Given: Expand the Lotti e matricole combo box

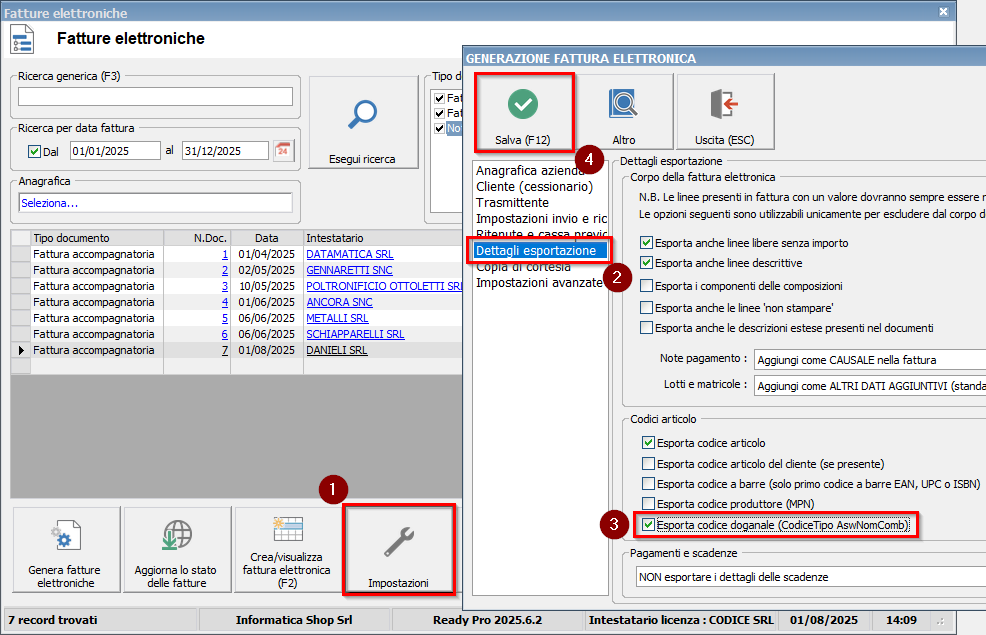Looking at the screenshot, I should tap(868, 386).
